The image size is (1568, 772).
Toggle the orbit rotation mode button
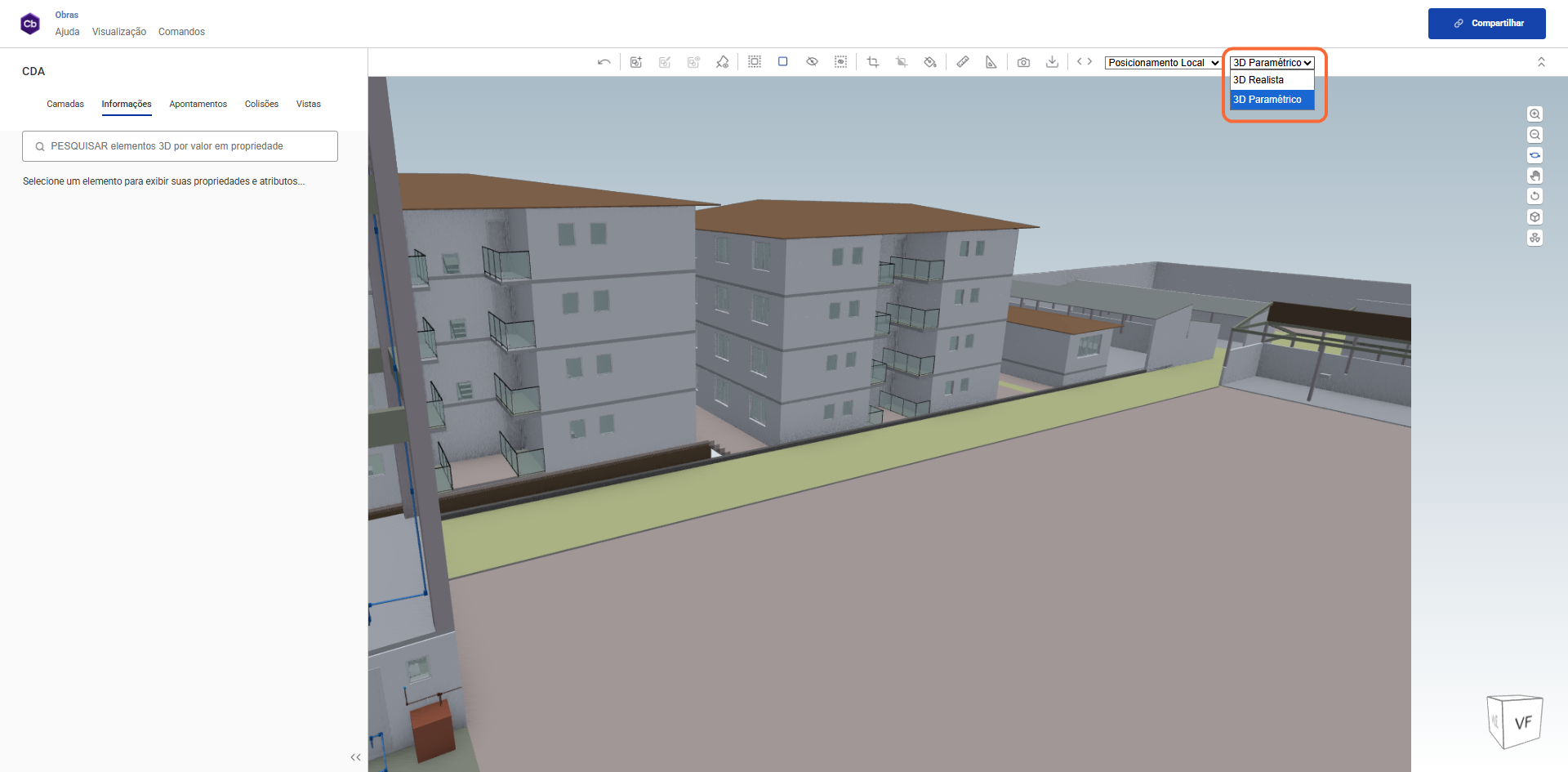pyautogui.click(x=1535, y=155)
